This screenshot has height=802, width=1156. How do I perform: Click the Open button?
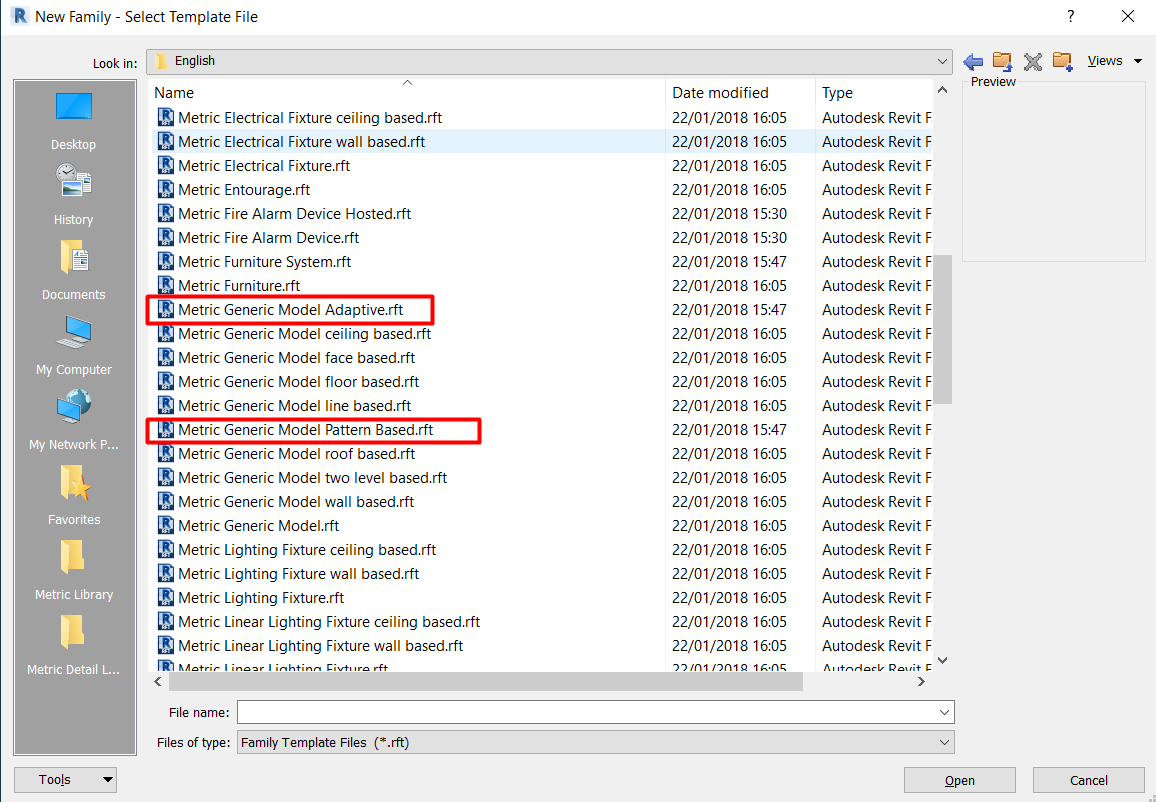[959, 780]
